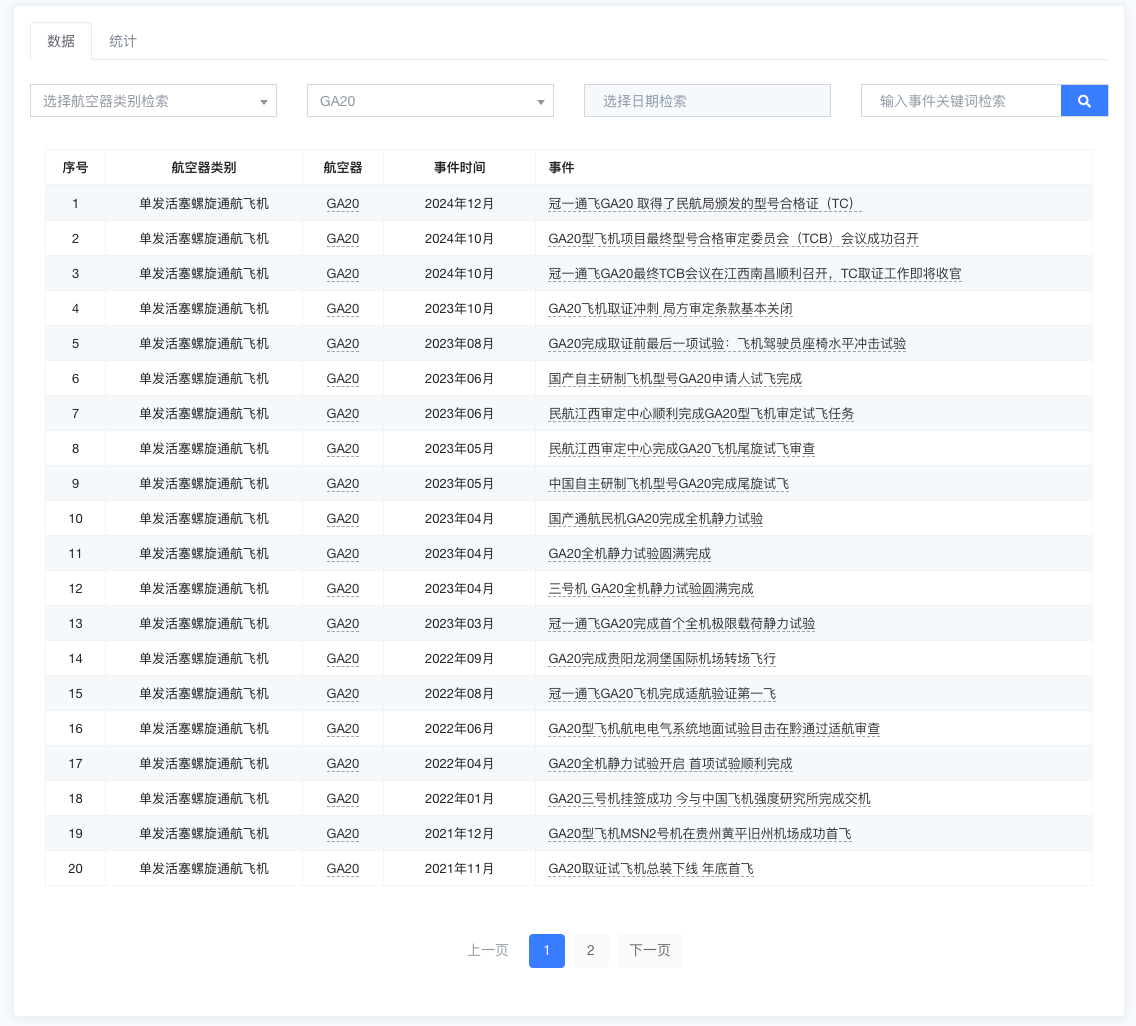Click the 序号 column header

pyautogui.click(x=75, y=167)
